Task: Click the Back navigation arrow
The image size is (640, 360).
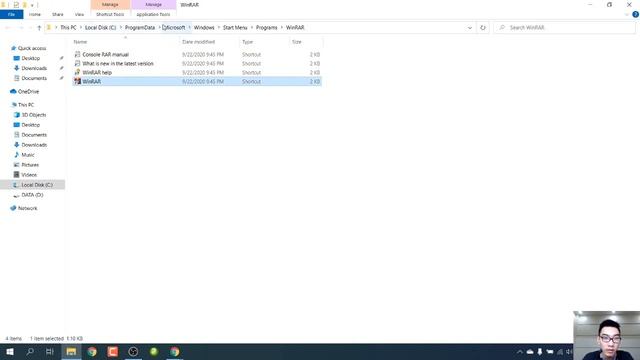Action: [7, 28]
